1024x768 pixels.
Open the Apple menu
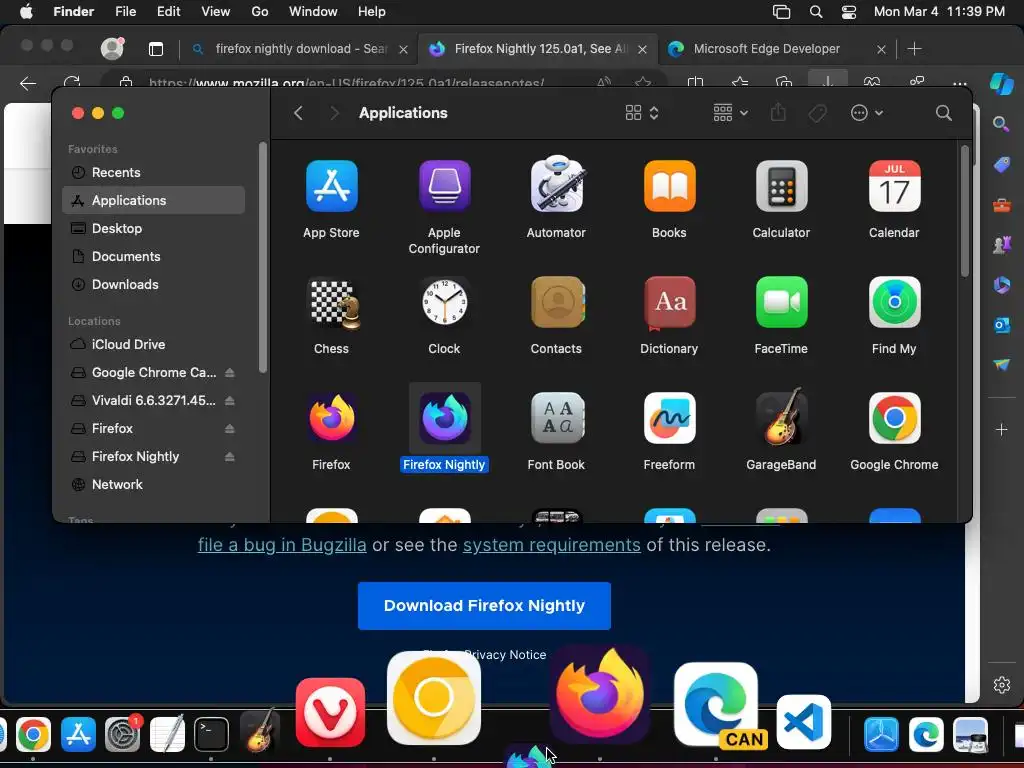coord(26,12)
